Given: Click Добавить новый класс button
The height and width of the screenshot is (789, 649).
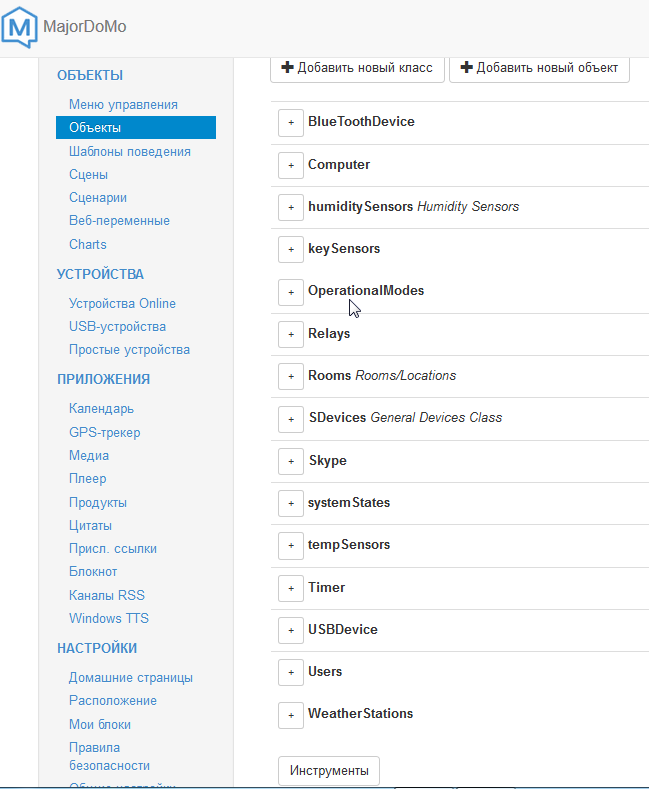Looking at the screenshot, I should (x=357, y=68).
